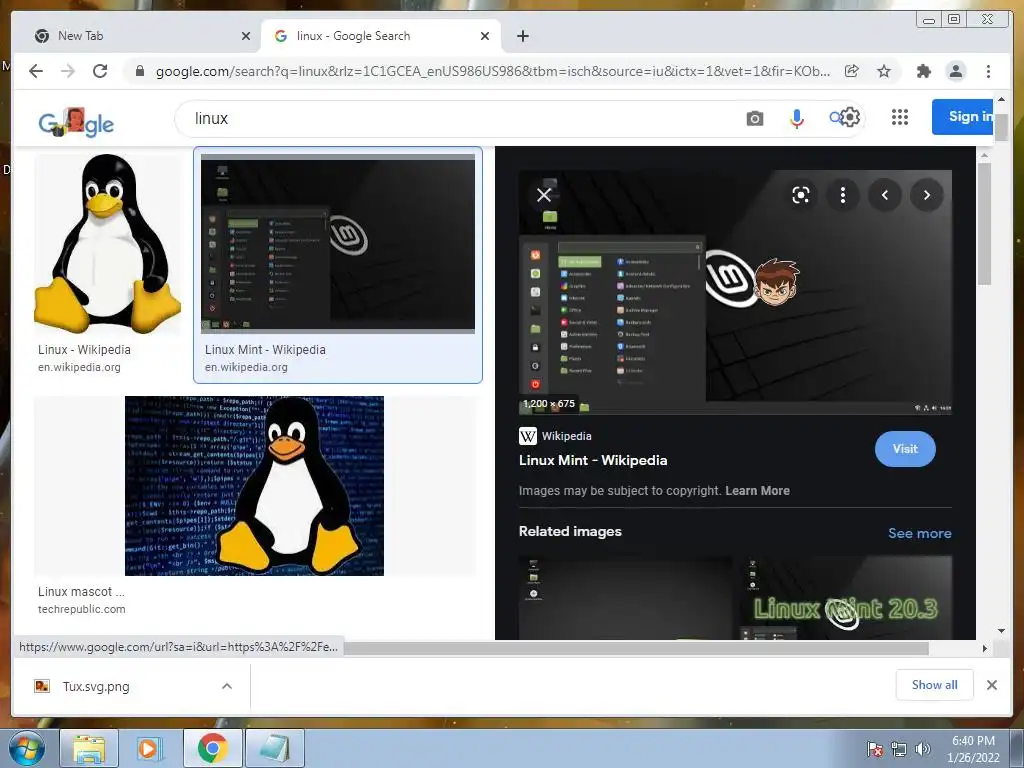Open the dark desktop related image

[x=625, y=598]
